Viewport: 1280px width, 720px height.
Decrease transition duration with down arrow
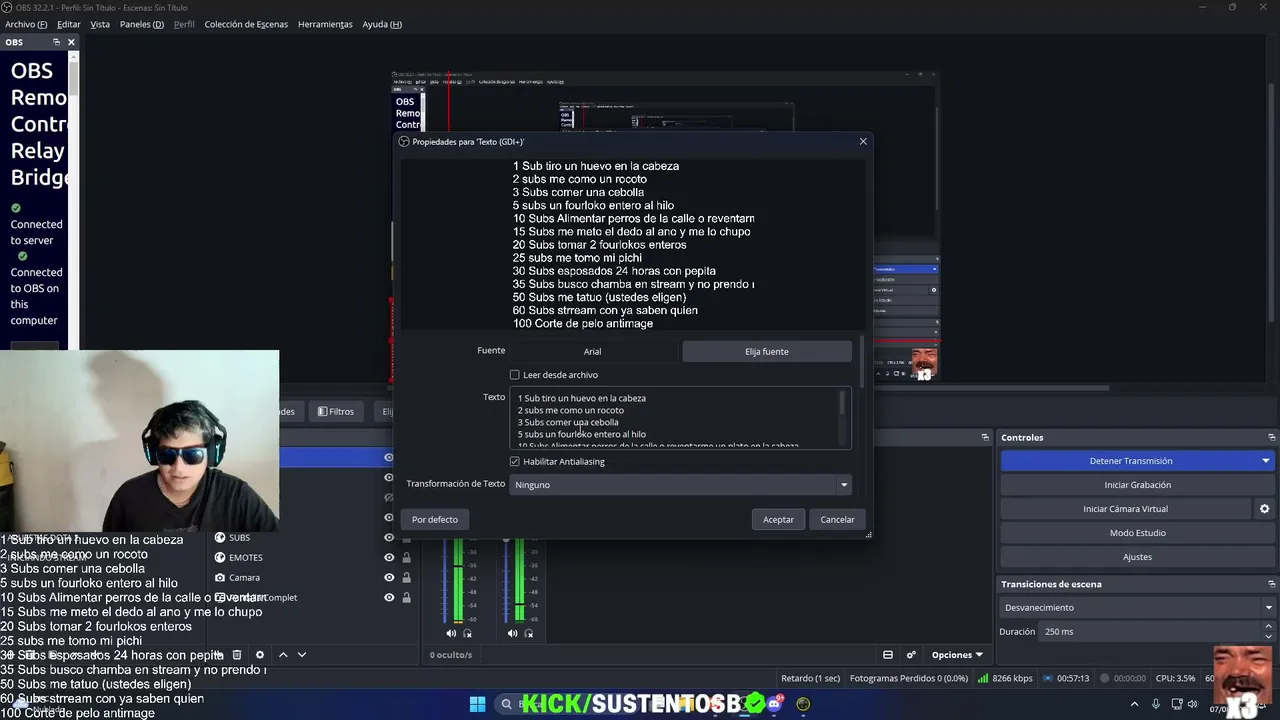tap(1269, 637)
